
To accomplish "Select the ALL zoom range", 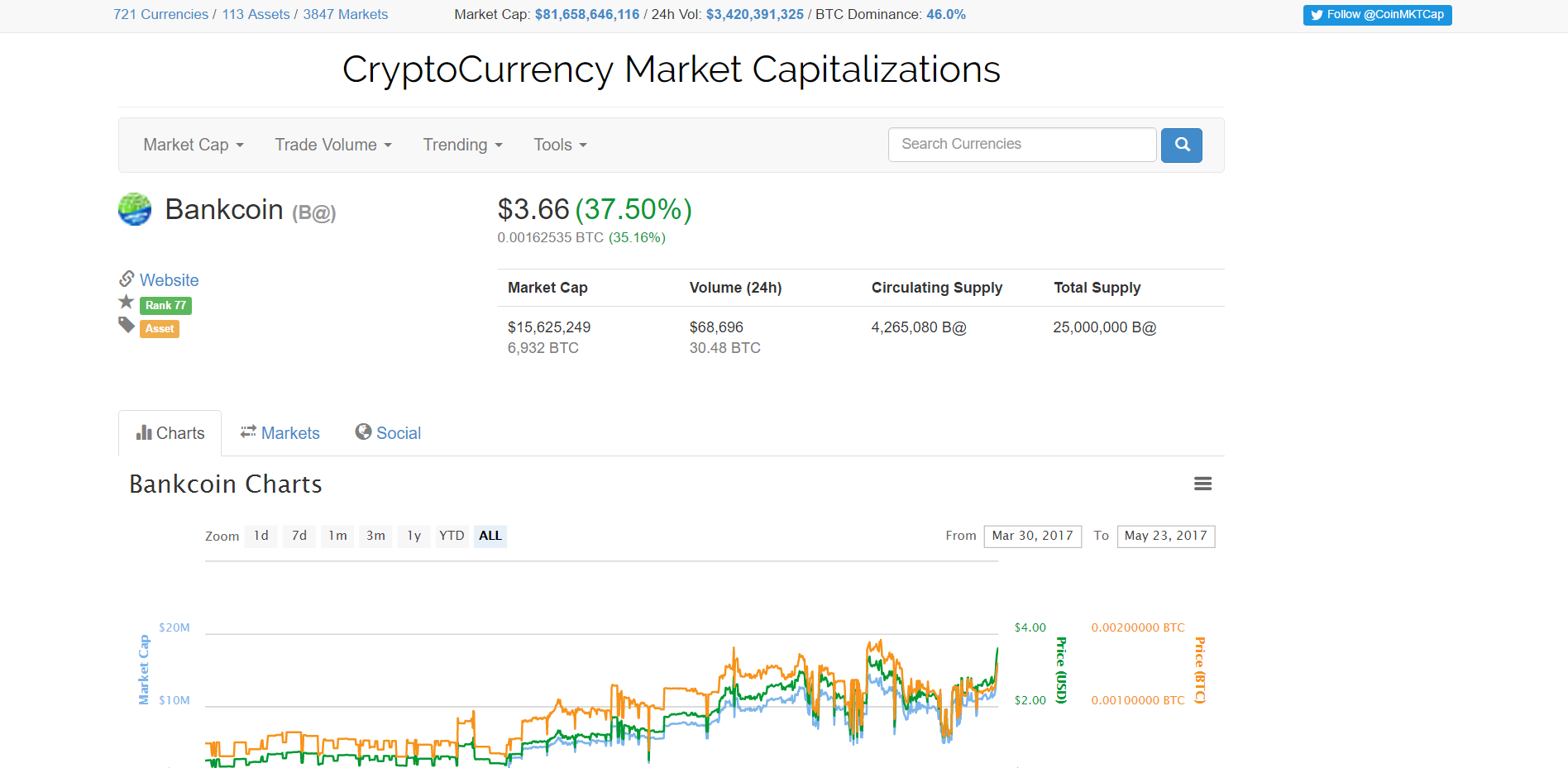I will point(490,536).
